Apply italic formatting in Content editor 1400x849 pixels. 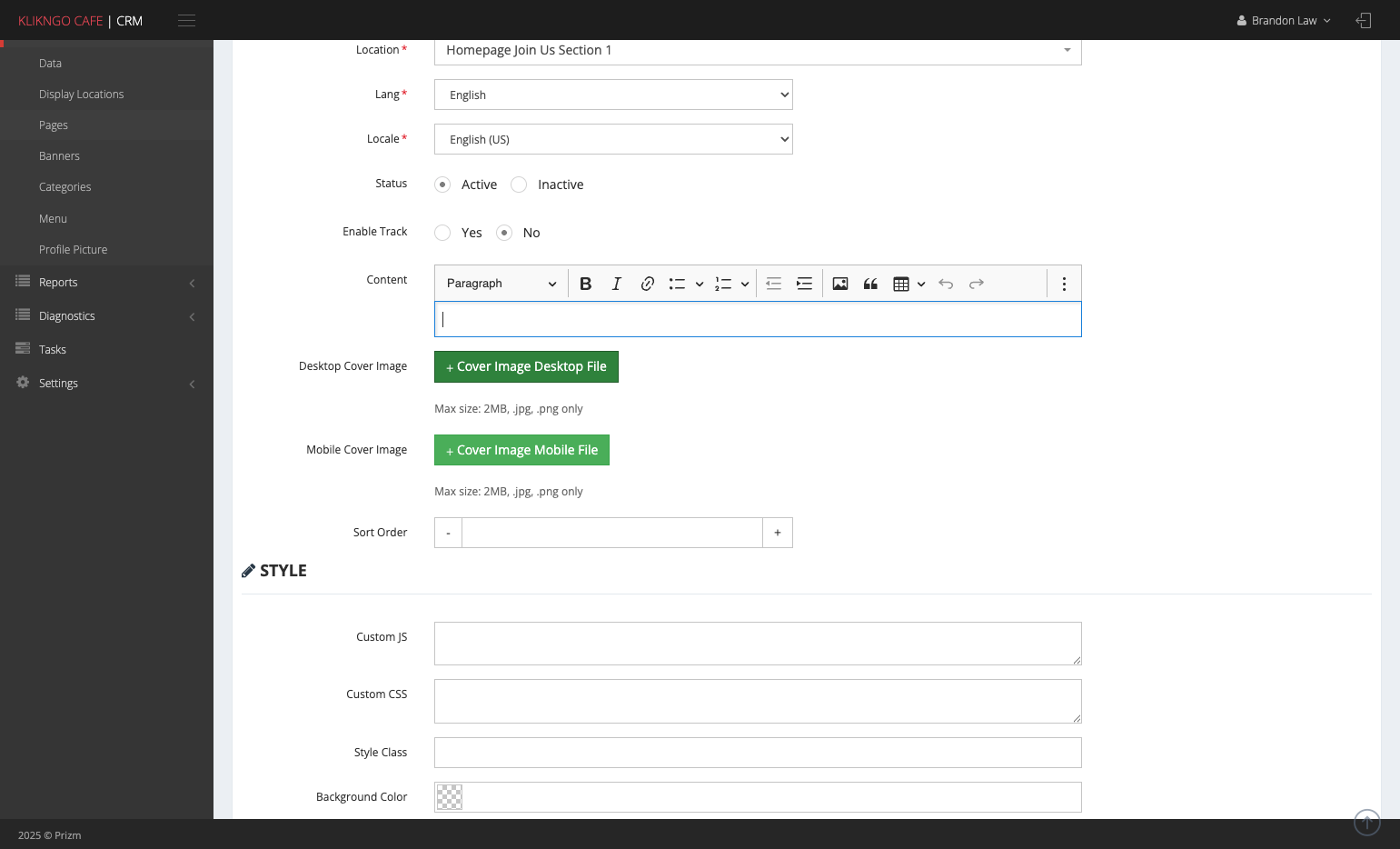pyautogui.click(x=617, y=284)
